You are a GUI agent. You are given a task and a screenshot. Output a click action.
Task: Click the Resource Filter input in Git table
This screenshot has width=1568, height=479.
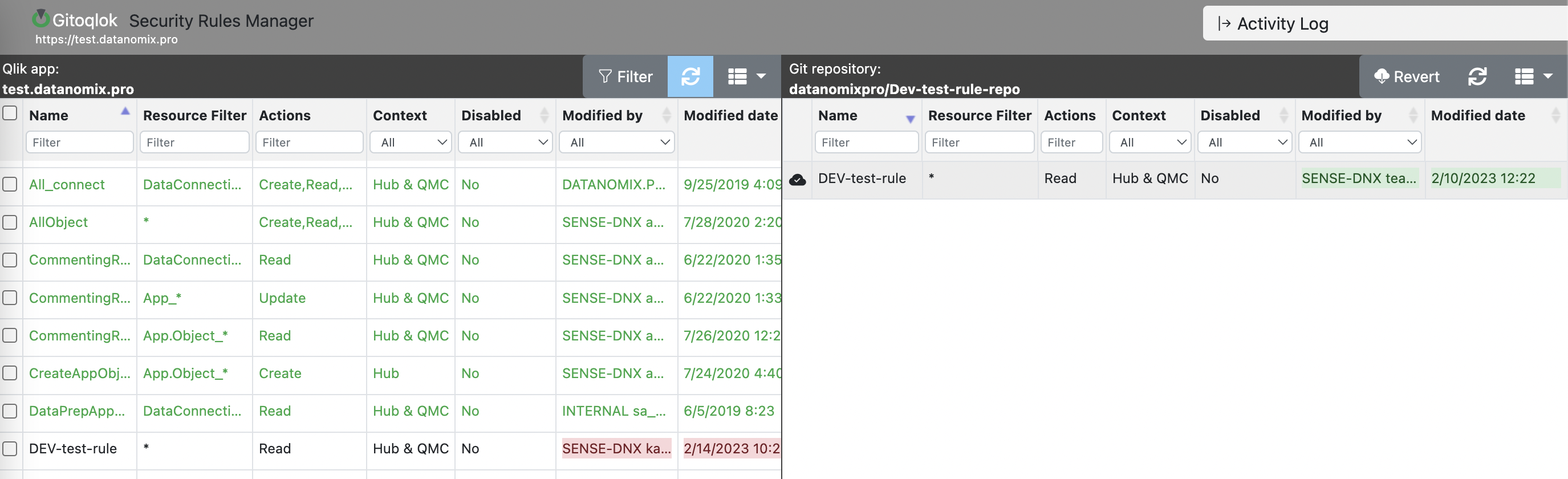point(979,143)
